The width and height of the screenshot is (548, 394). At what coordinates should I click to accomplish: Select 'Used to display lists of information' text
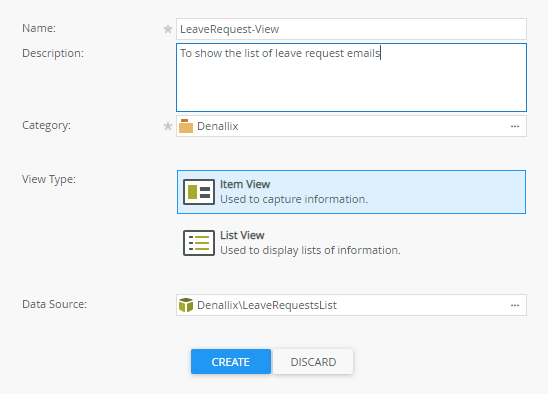[x=310, y=250]
